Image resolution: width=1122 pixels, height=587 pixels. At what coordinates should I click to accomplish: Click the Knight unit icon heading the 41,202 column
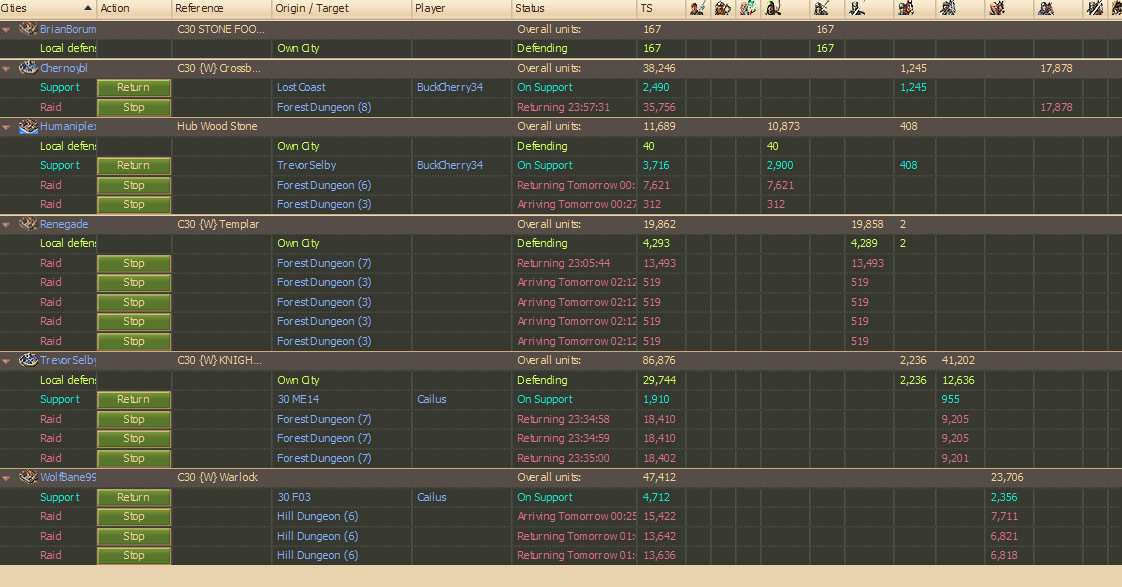947,9
